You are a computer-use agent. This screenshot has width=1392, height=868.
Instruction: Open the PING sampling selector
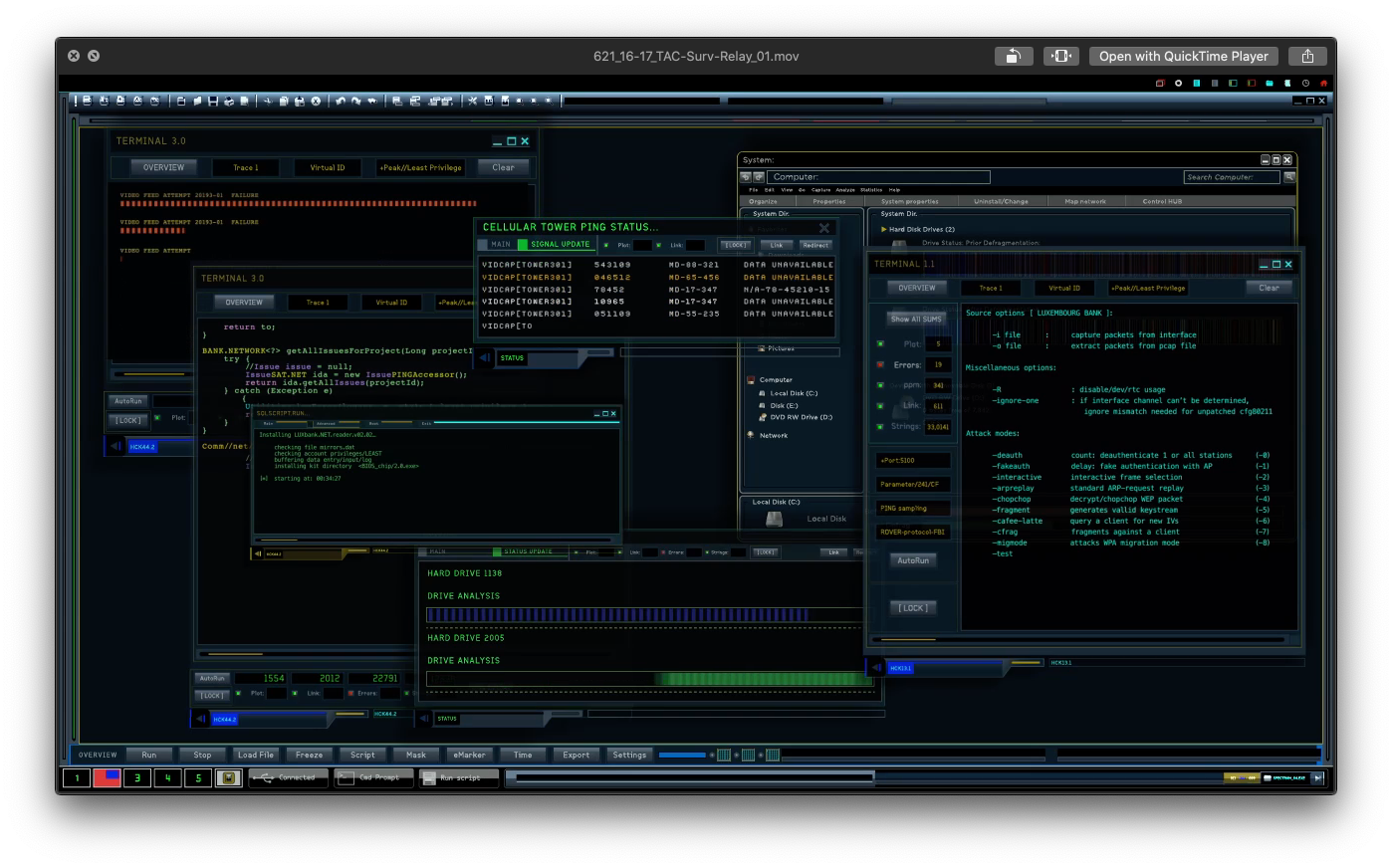tap(913, 508)
